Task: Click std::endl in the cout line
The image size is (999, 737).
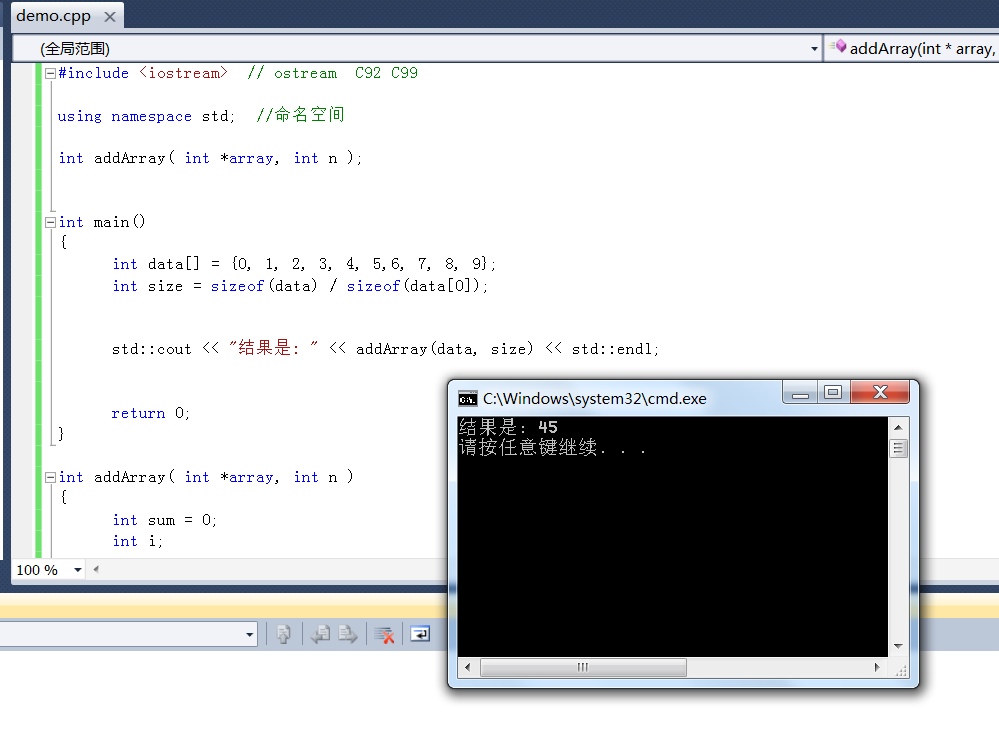Action: 612,349
